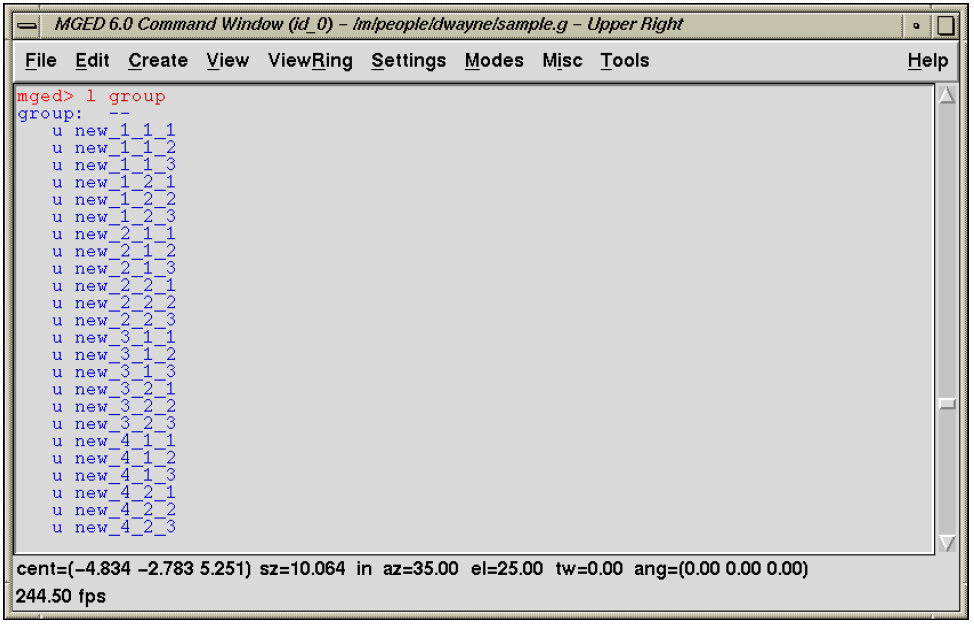Click the minimize dot button in title bar
The height and width of the screenshot is (624, 974).
coord(916,25)
